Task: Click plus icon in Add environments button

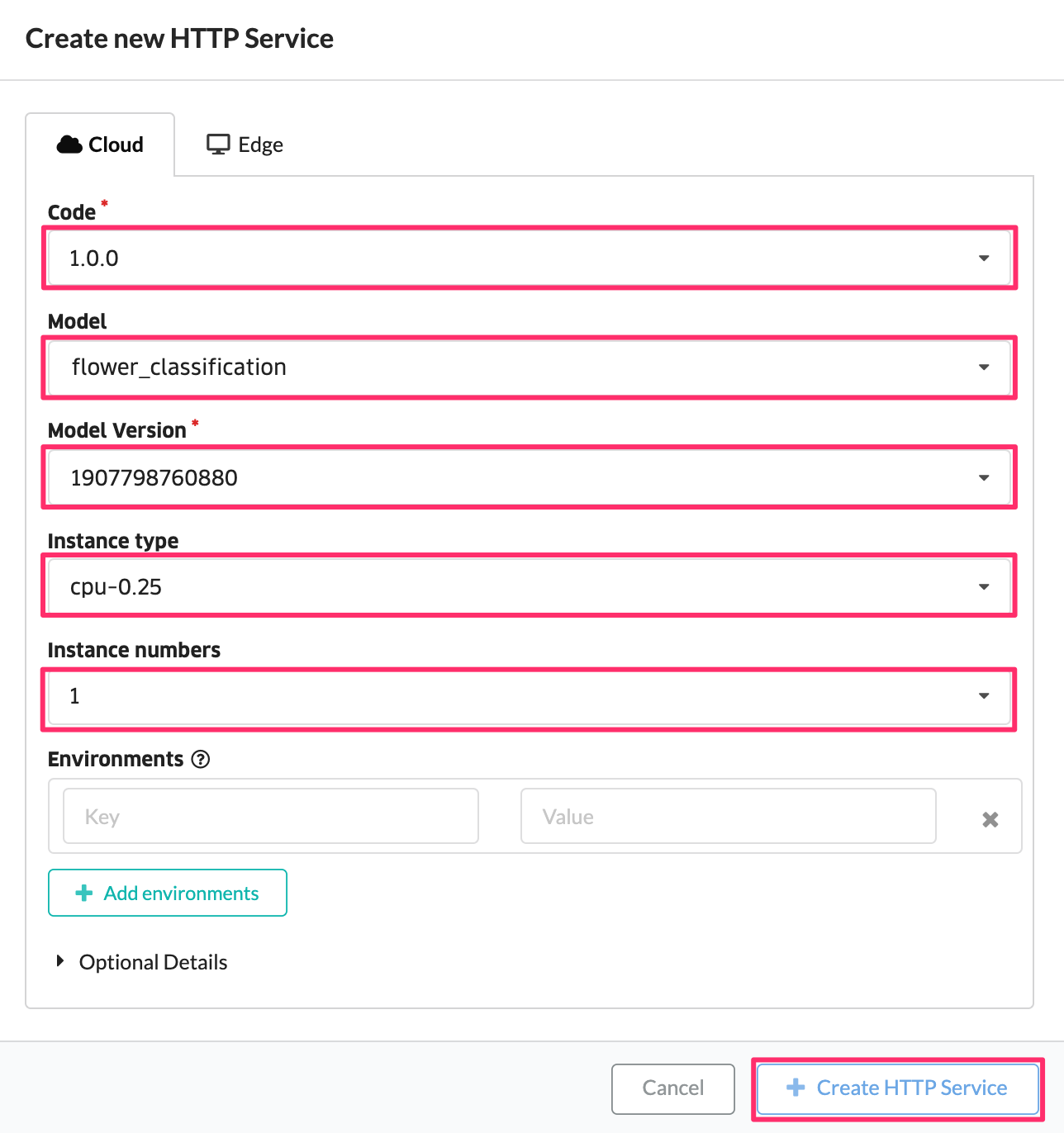Action: [84, 893]
